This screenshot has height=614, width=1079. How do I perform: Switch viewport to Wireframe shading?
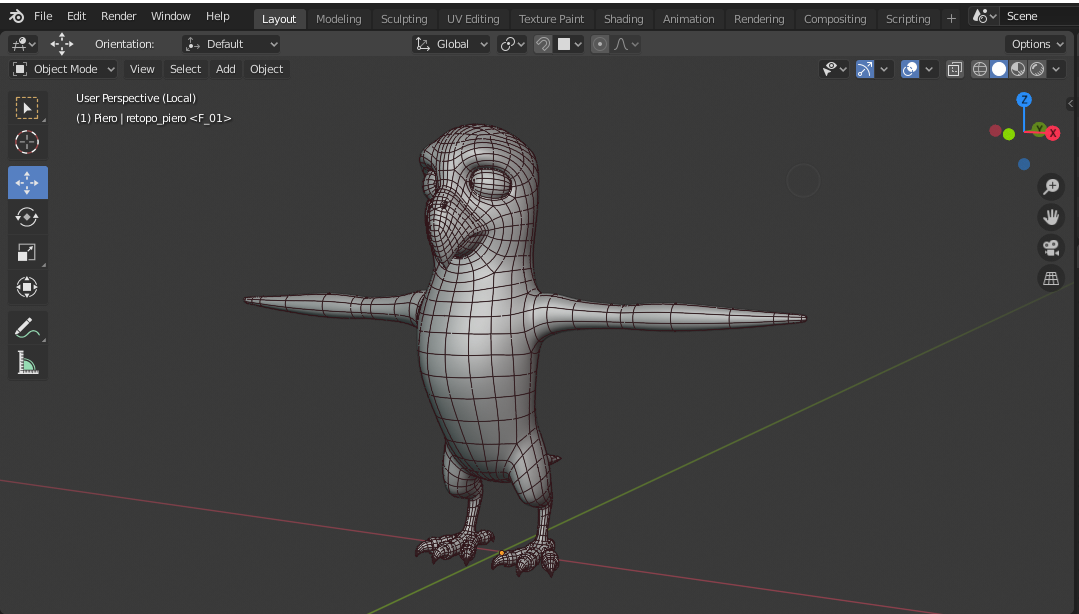tap(979, 69)
